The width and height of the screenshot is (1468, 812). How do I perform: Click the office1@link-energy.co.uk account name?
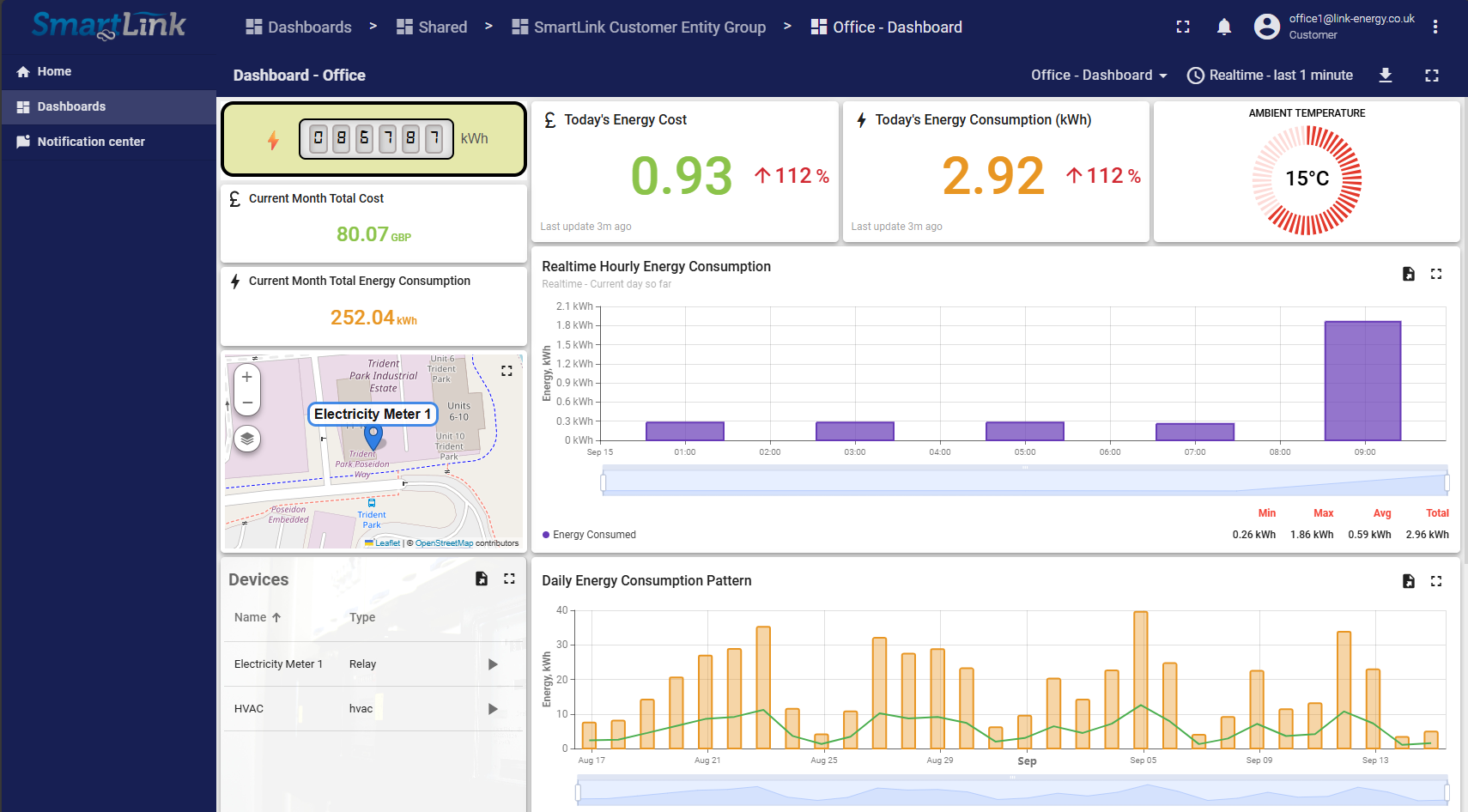1351,19
